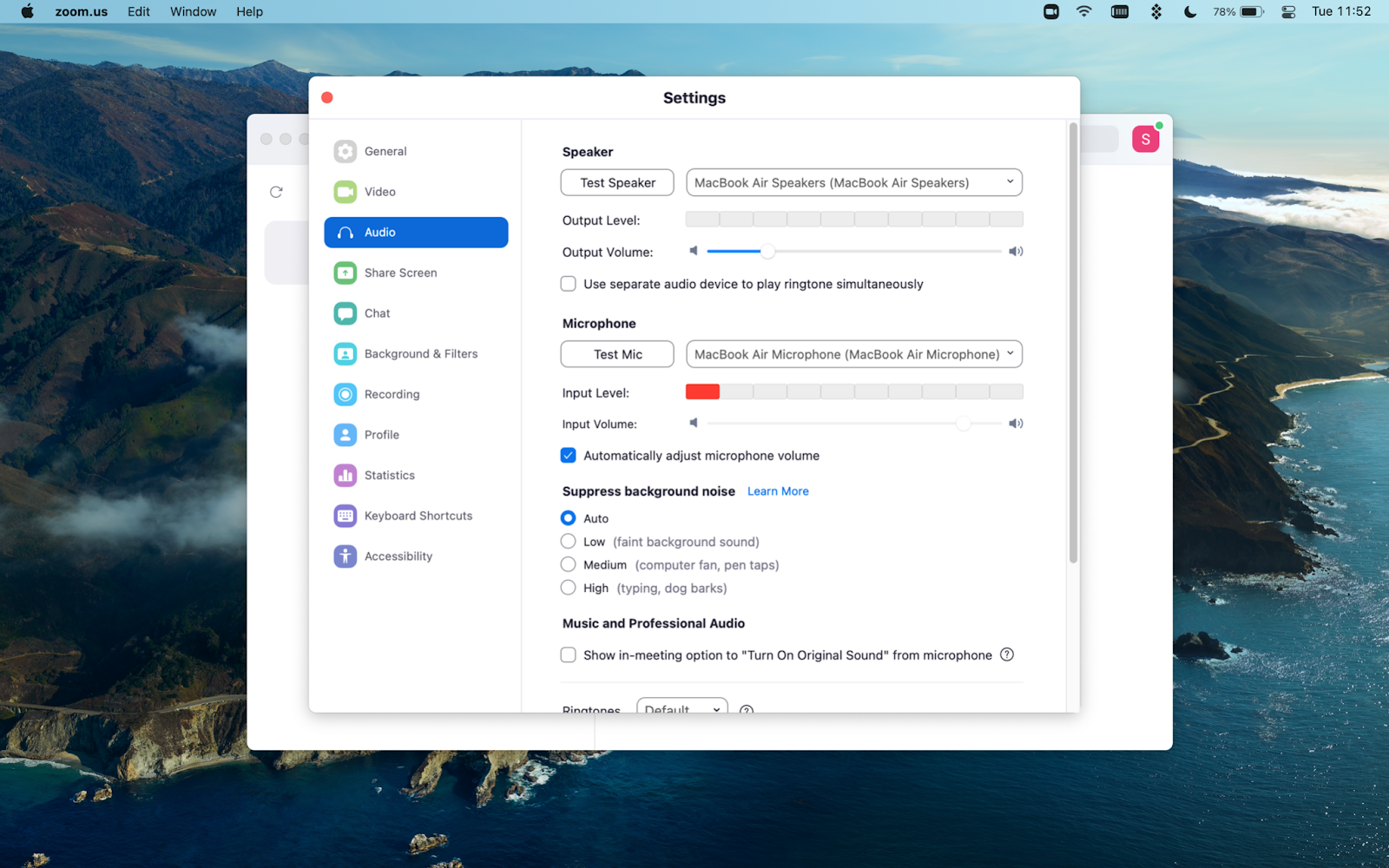Open General settings gear icon
This screenshot has height=868, width=1389.
pyautogui.click(x=345, y=151)
